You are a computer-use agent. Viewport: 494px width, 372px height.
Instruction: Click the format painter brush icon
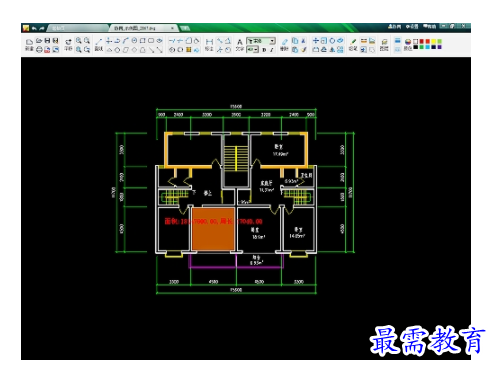point(303,50)
